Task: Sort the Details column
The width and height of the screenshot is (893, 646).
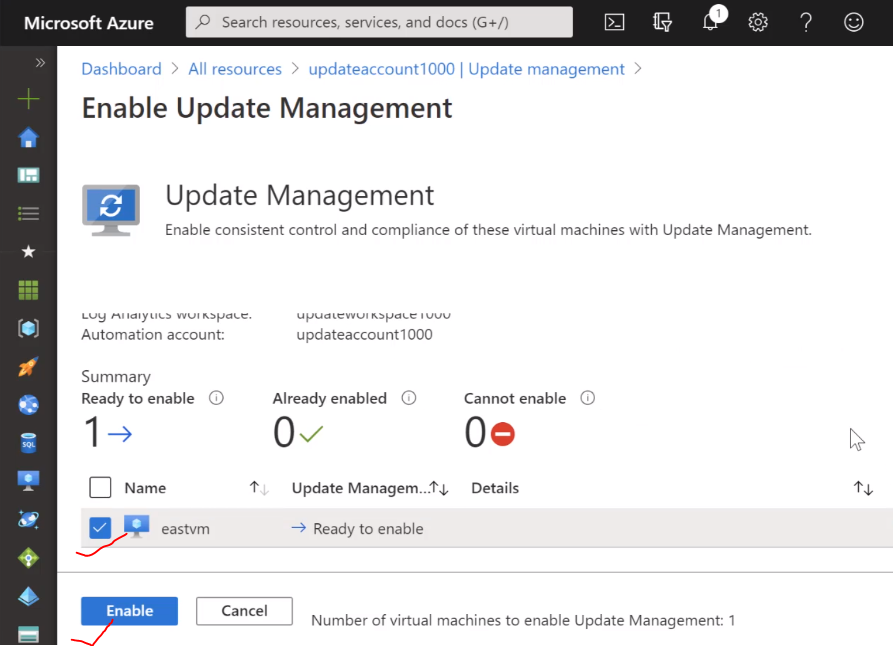Action: [862, 488]
